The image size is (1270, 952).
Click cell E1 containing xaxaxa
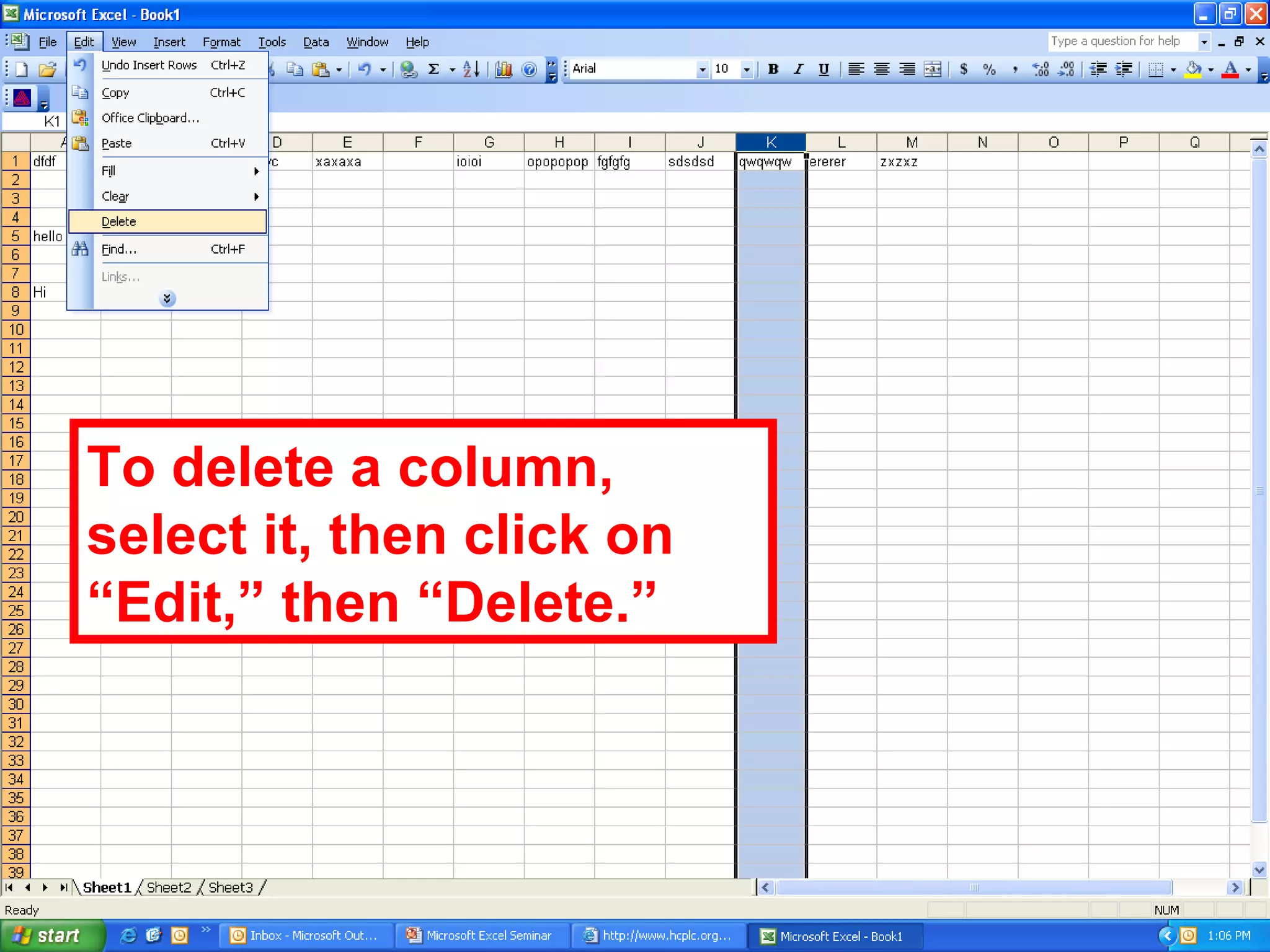pos(347,162)
